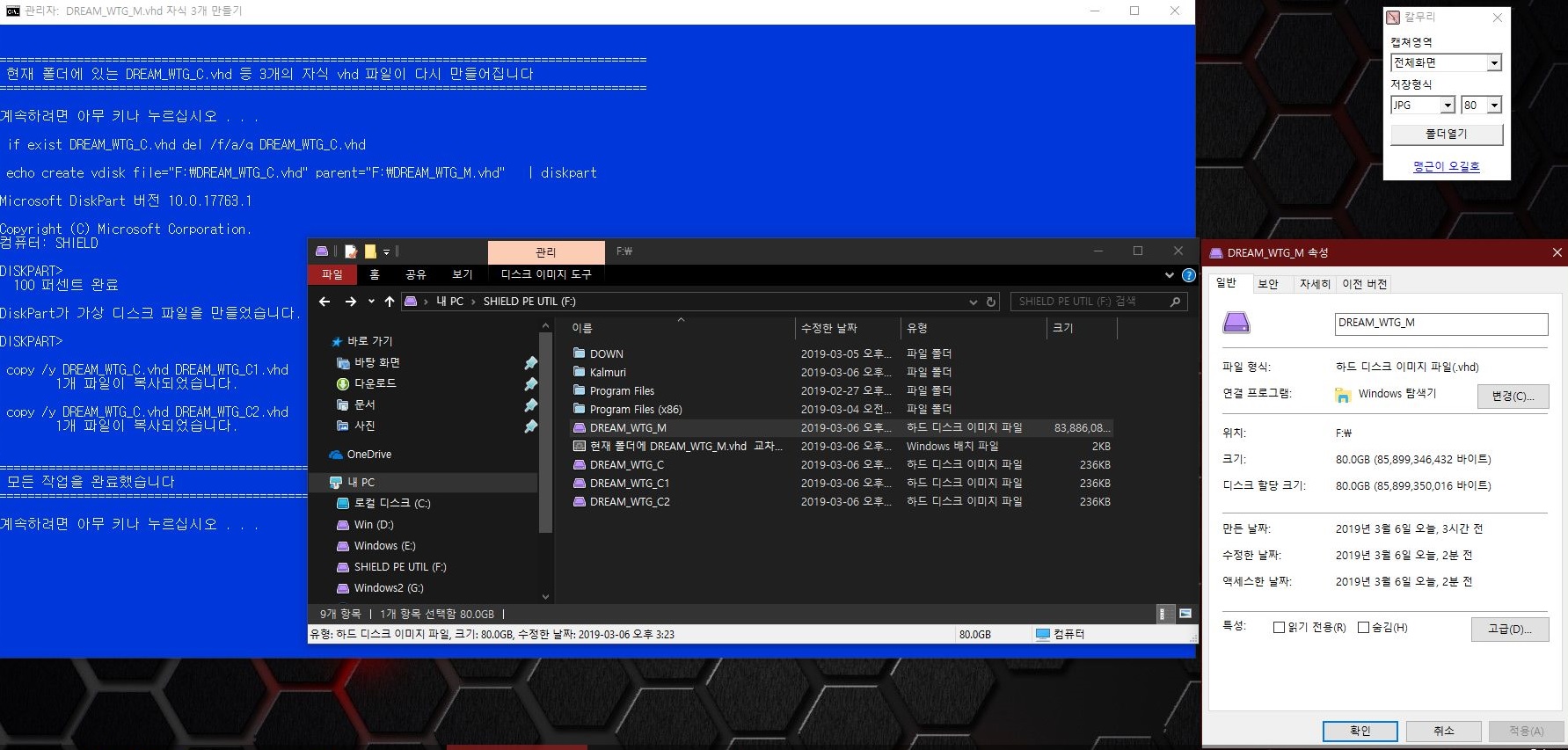Click quick access Properties icon in Explorer titlebar

tap(351, 251)
